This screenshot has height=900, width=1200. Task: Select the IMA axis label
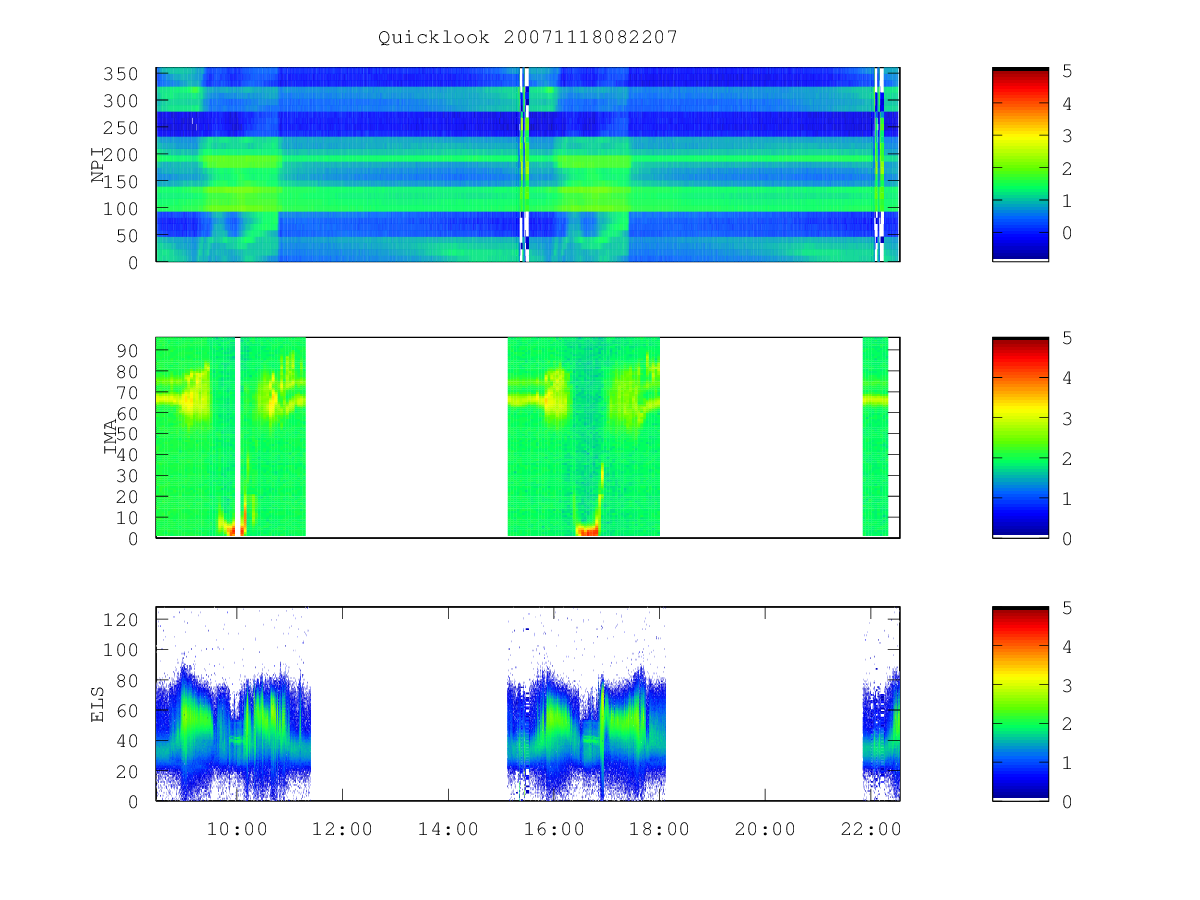tap(110, 437)
